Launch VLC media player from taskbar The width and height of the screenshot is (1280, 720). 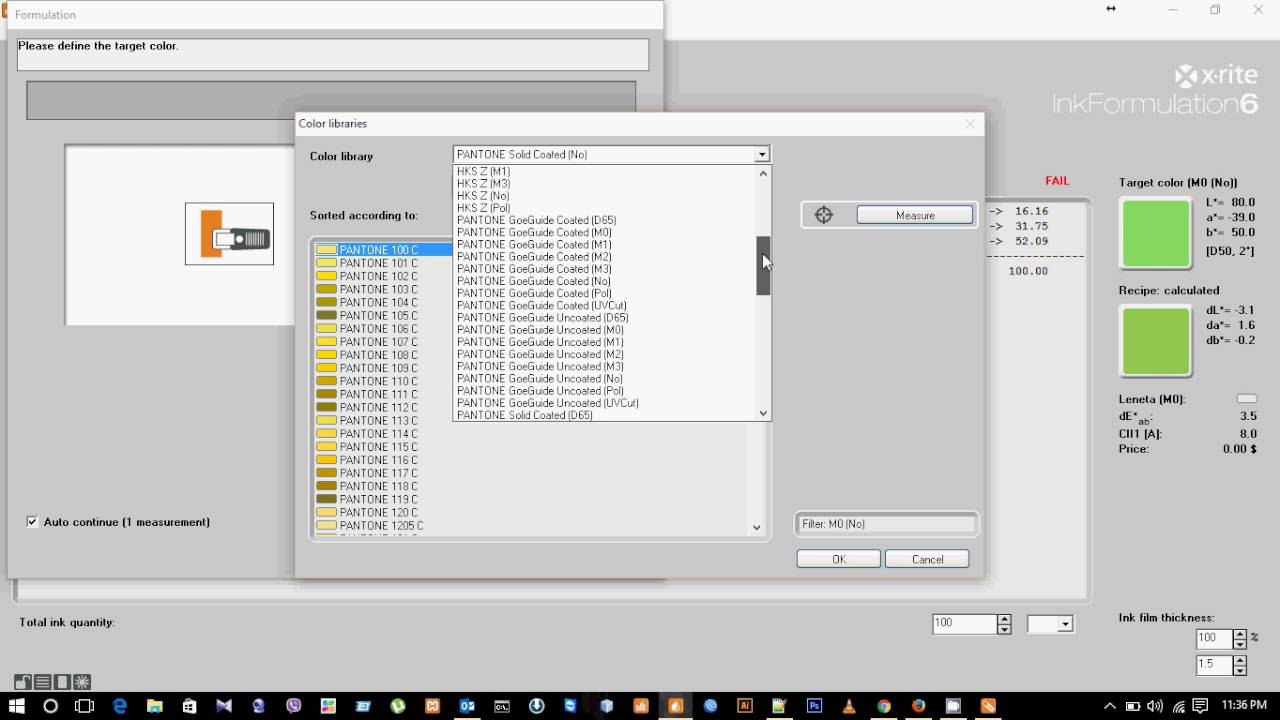(x=849, y=706)
